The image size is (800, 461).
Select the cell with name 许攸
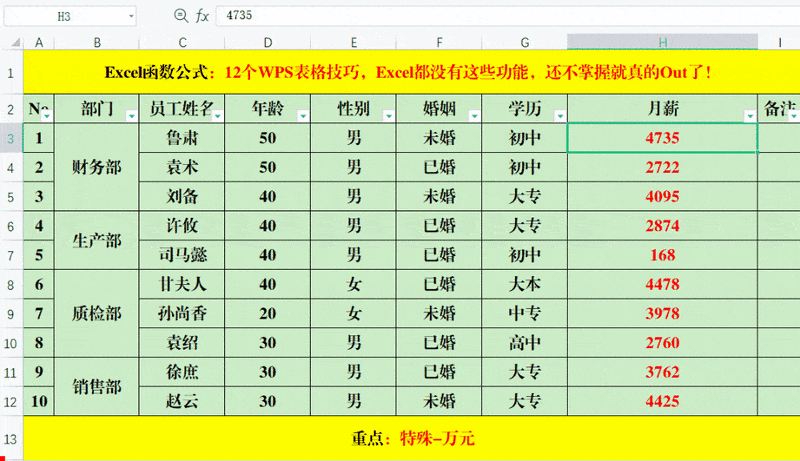tap(182, 225)
